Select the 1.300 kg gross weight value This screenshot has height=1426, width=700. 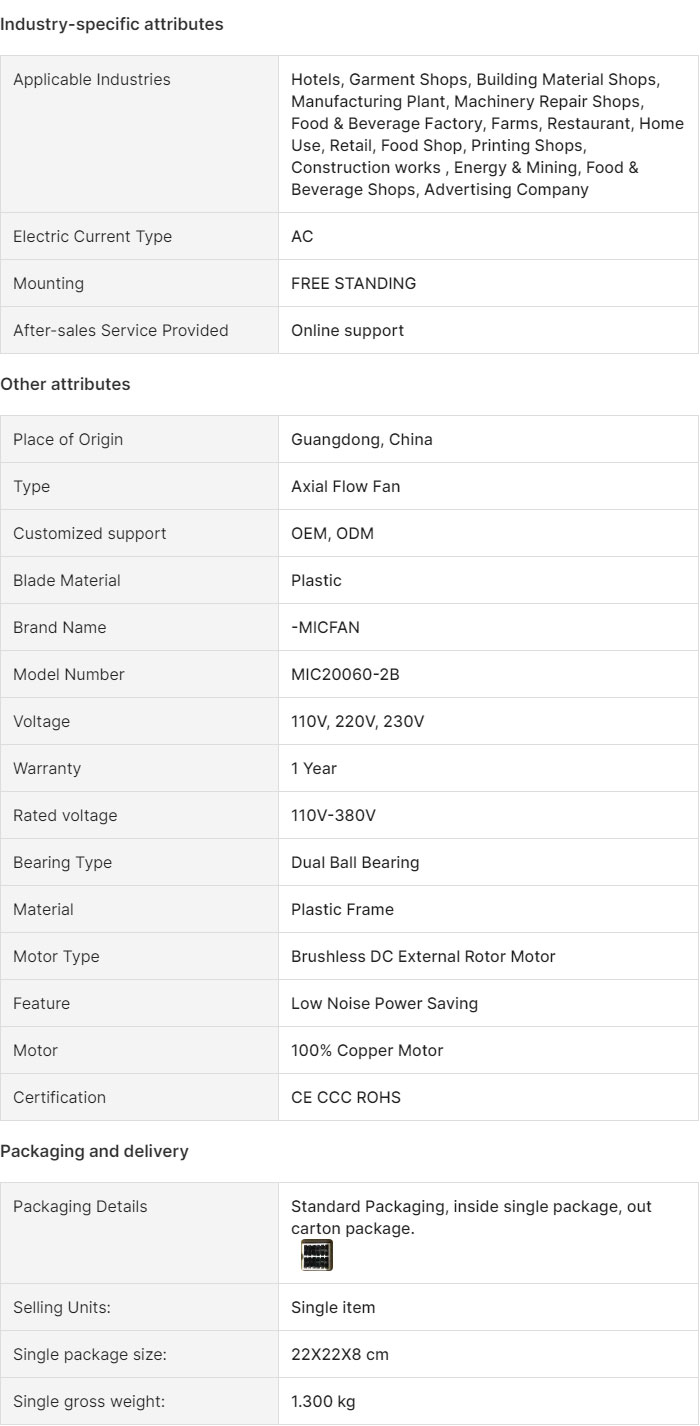[323, 1403]
